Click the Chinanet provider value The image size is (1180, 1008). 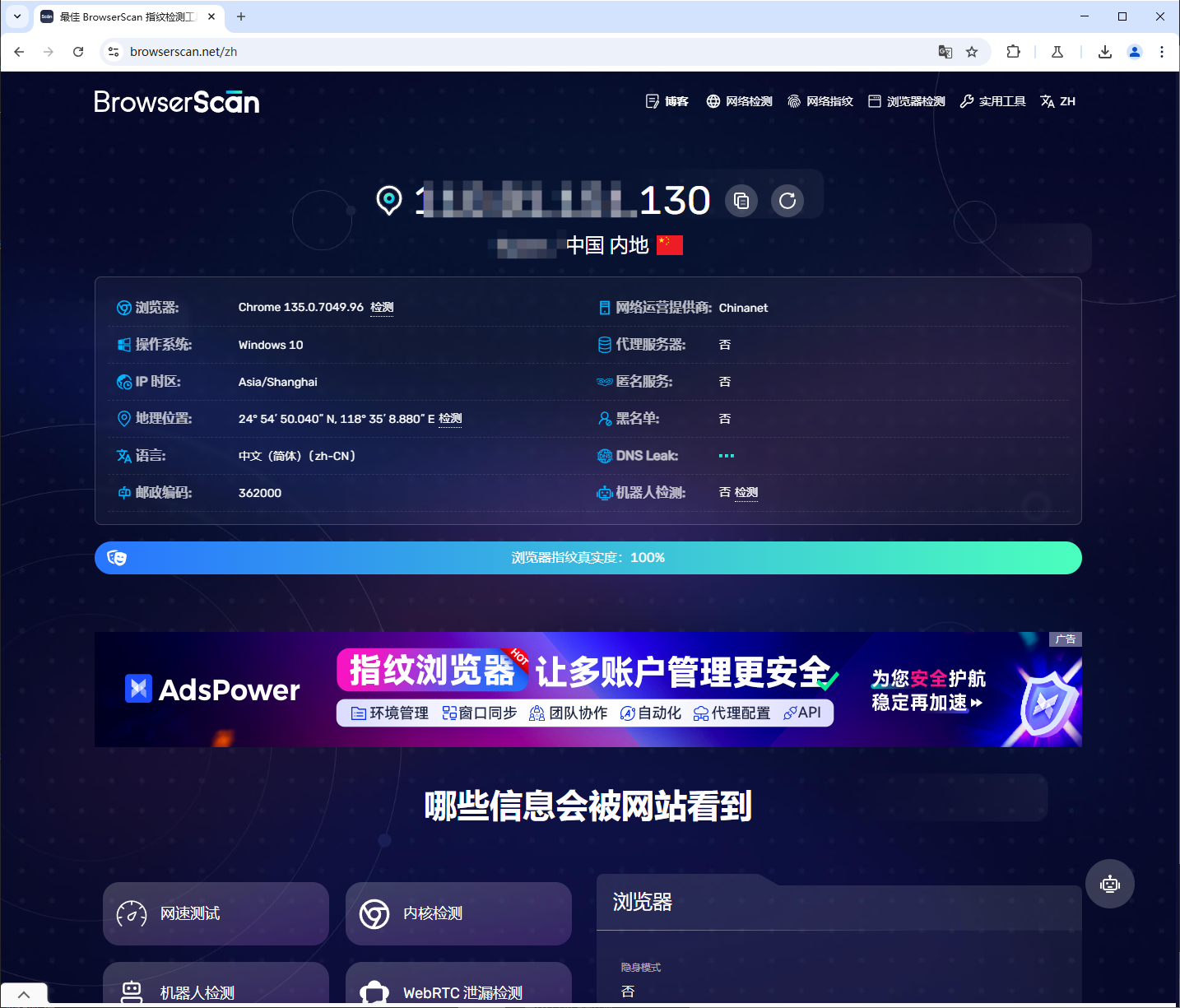(743, 308)
